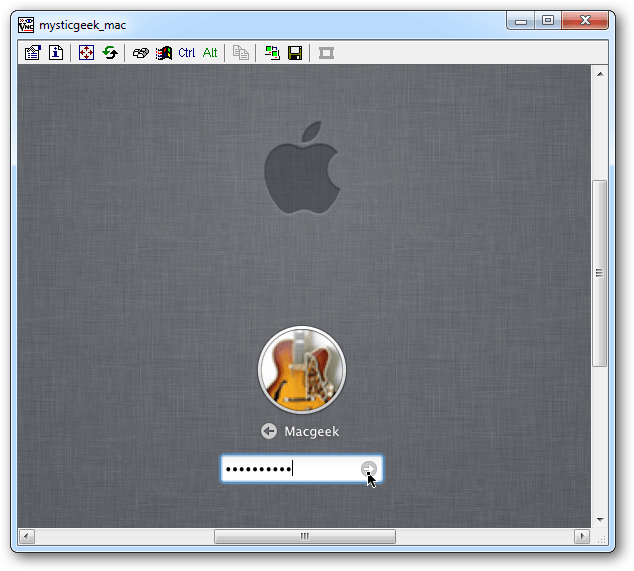Viewport: 634px width, 571px height.
Task: Minimize the mysticgeek_mac window
Action: (521, 21)
